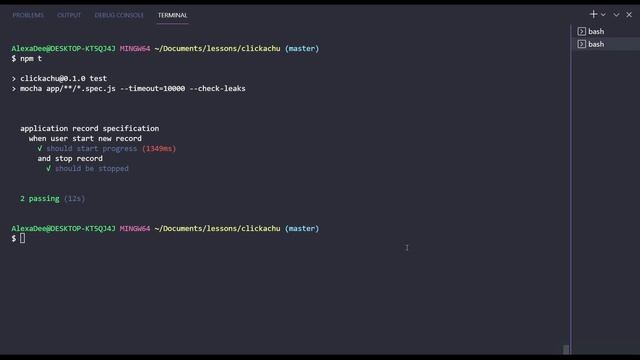This screenshot has width=640, height=360.
Task: Click 'and stop record' line
Action: click(x=70, y=158)
